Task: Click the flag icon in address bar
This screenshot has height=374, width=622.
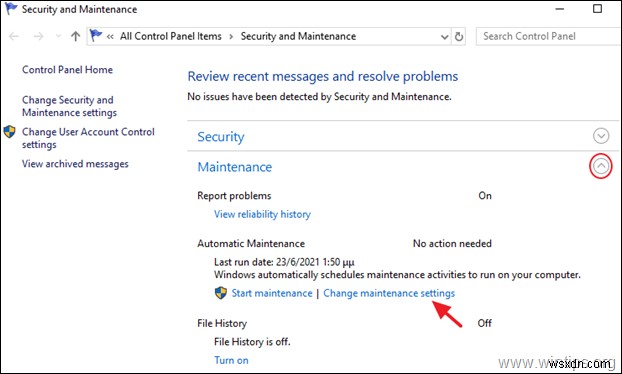Action: (x=96, y=36)
